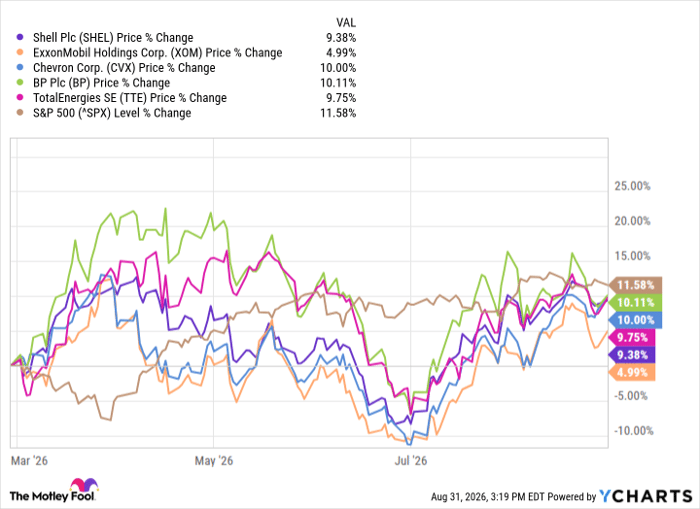Screen dimensions: 700x509
Task: Select the ExxonMobil Holdings Corp. (XOM) legend label
Action: [x=158, y=53]
